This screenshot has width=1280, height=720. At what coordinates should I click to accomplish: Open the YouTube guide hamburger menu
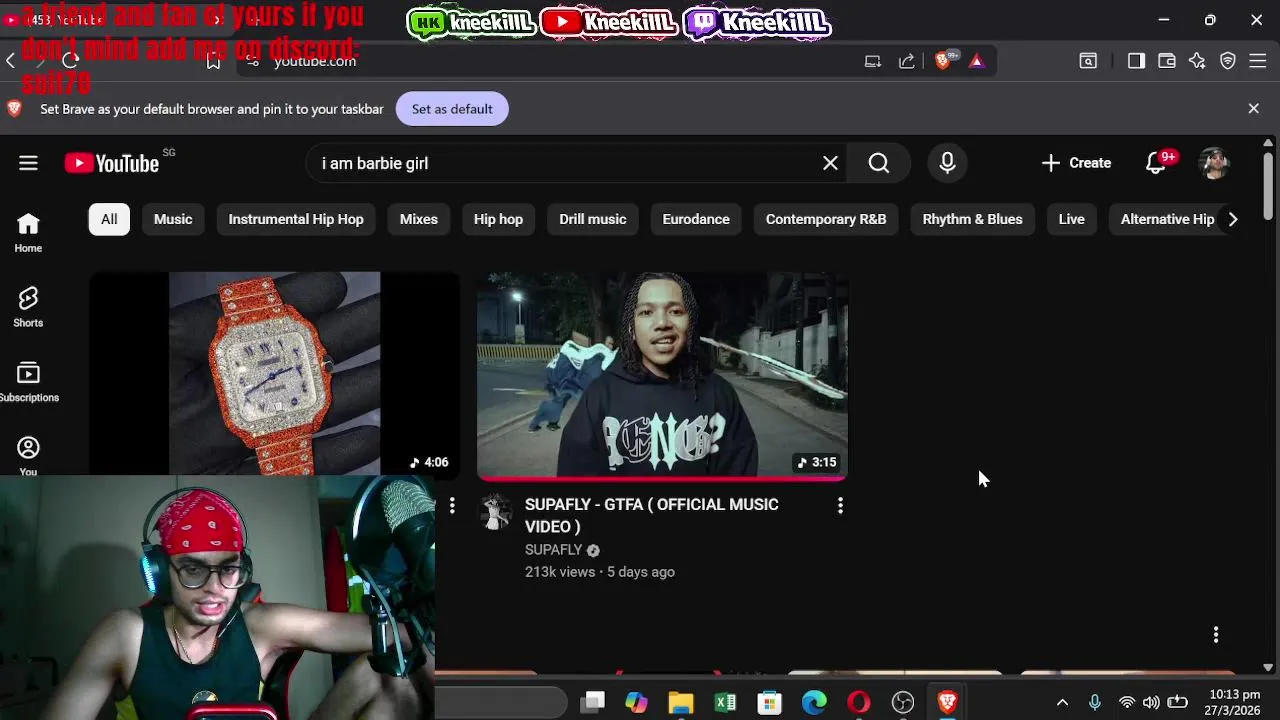(x=28, y=163)
